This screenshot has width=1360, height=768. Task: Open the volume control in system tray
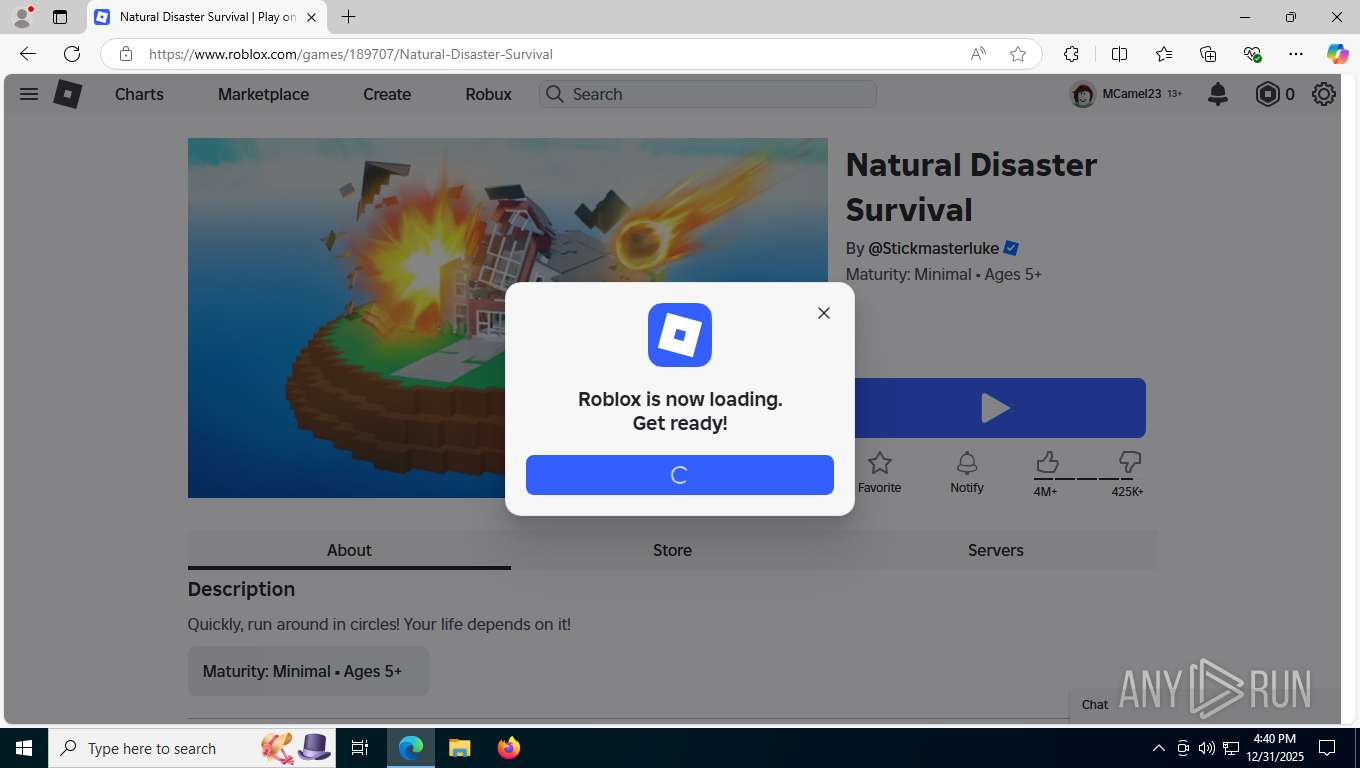1207,748
